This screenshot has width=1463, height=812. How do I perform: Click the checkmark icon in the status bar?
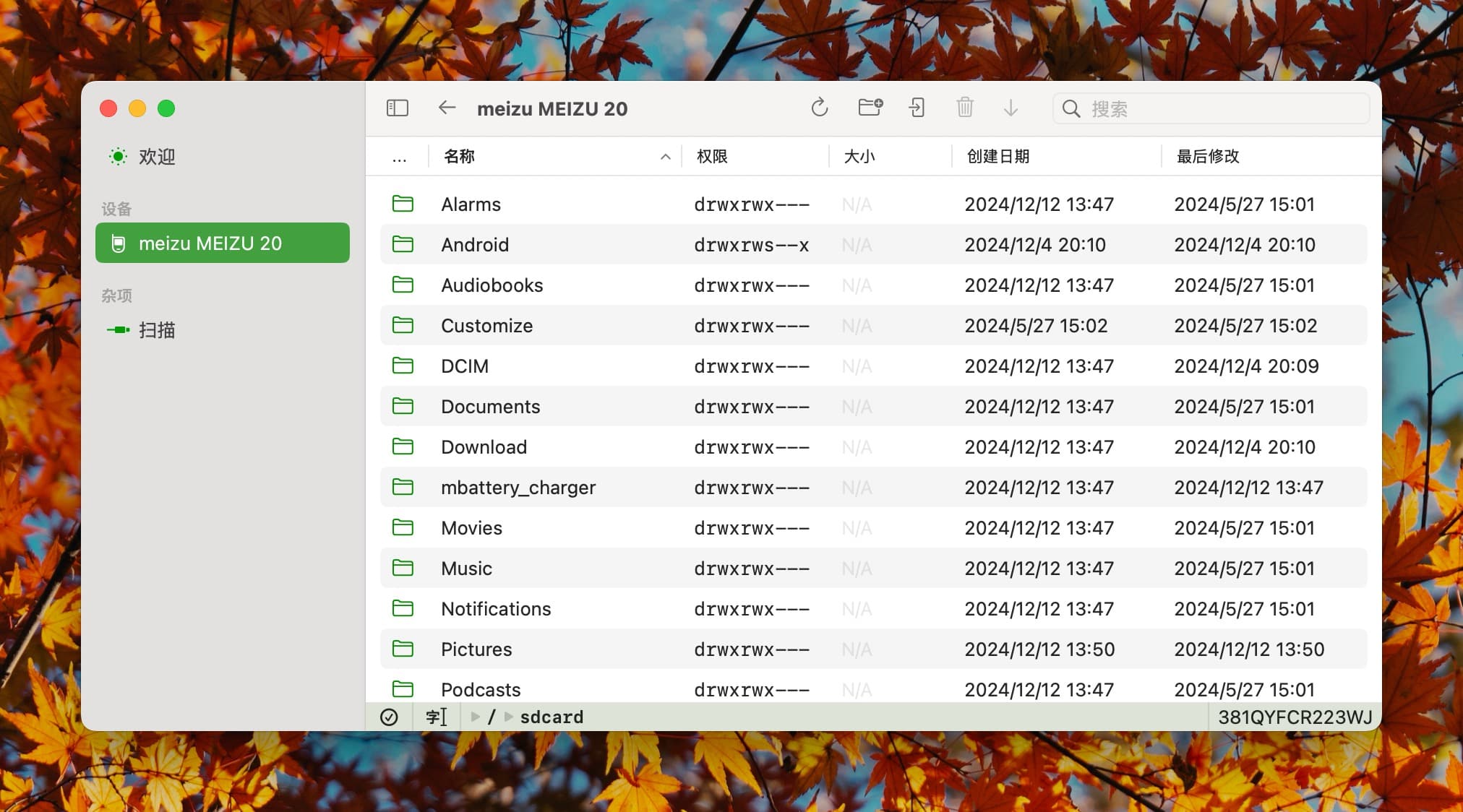click(390, 717)
